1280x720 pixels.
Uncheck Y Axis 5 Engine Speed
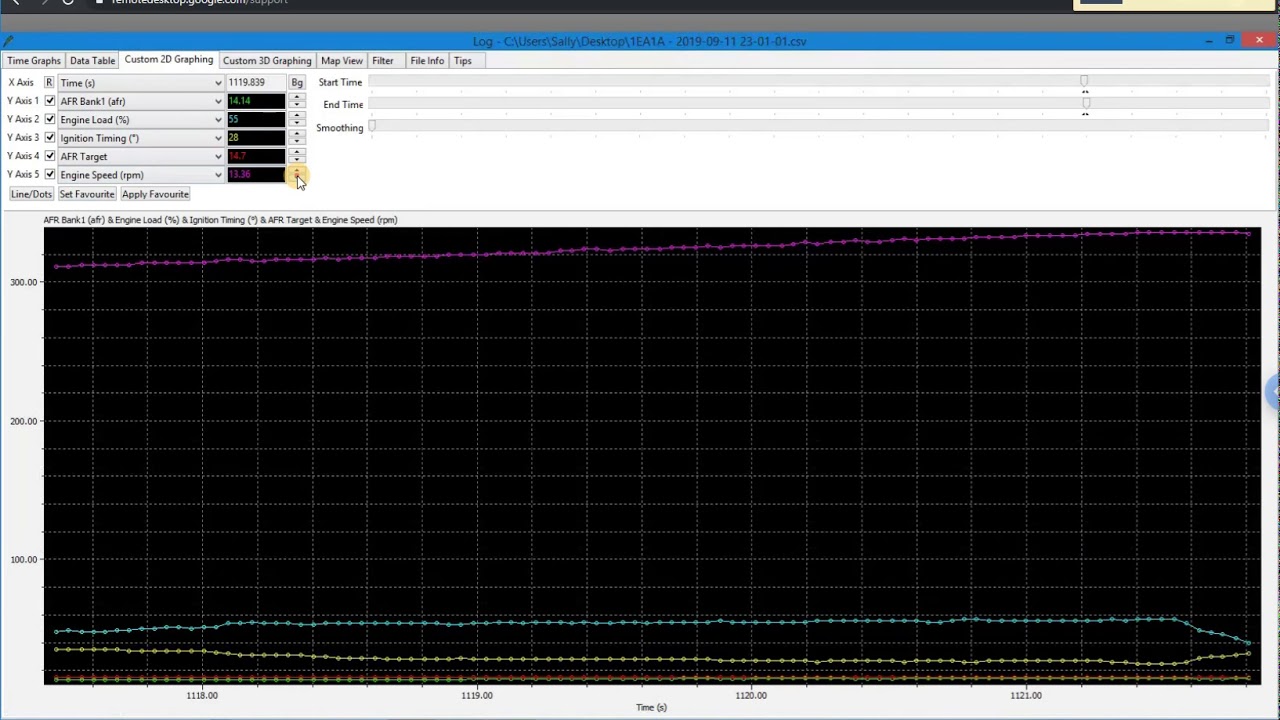[x=50, y=174]
